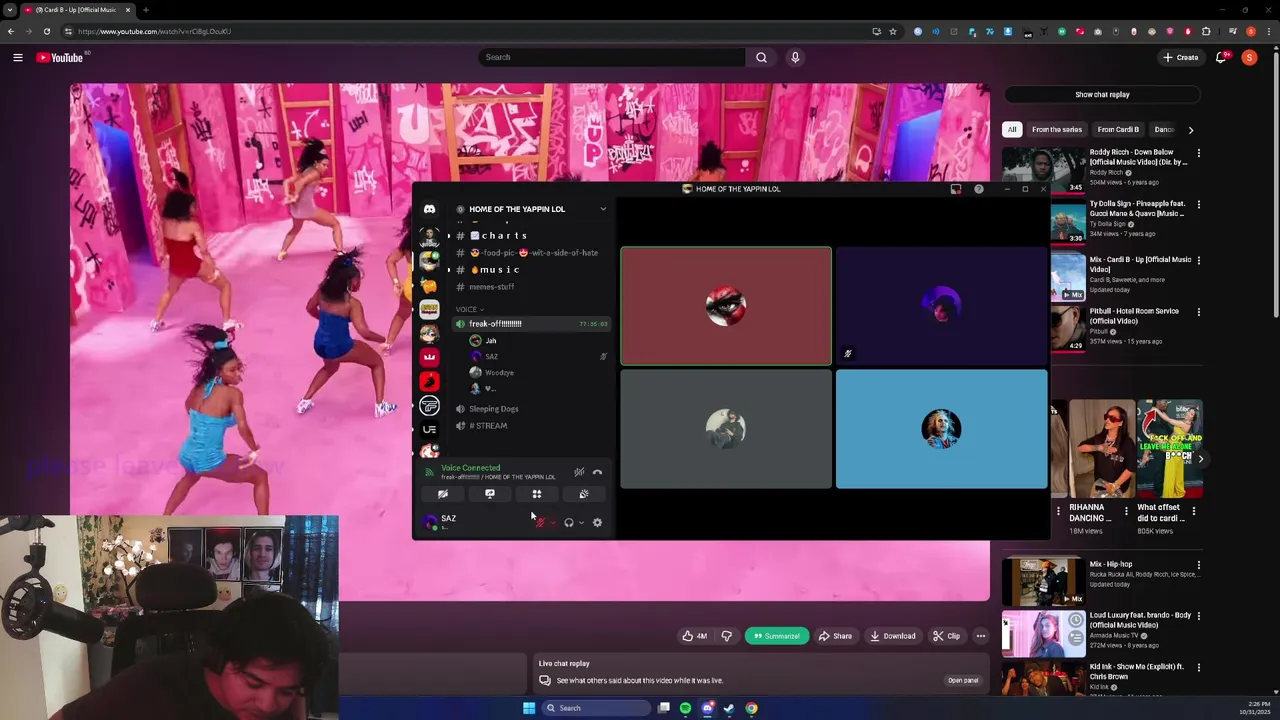Open Discord soundboard

[x=584, y=494]
